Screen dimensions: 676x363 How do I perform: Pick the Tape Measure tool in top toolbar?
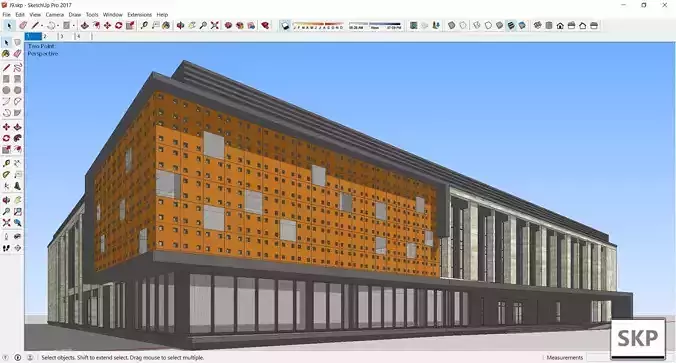[x=144, y=25]
